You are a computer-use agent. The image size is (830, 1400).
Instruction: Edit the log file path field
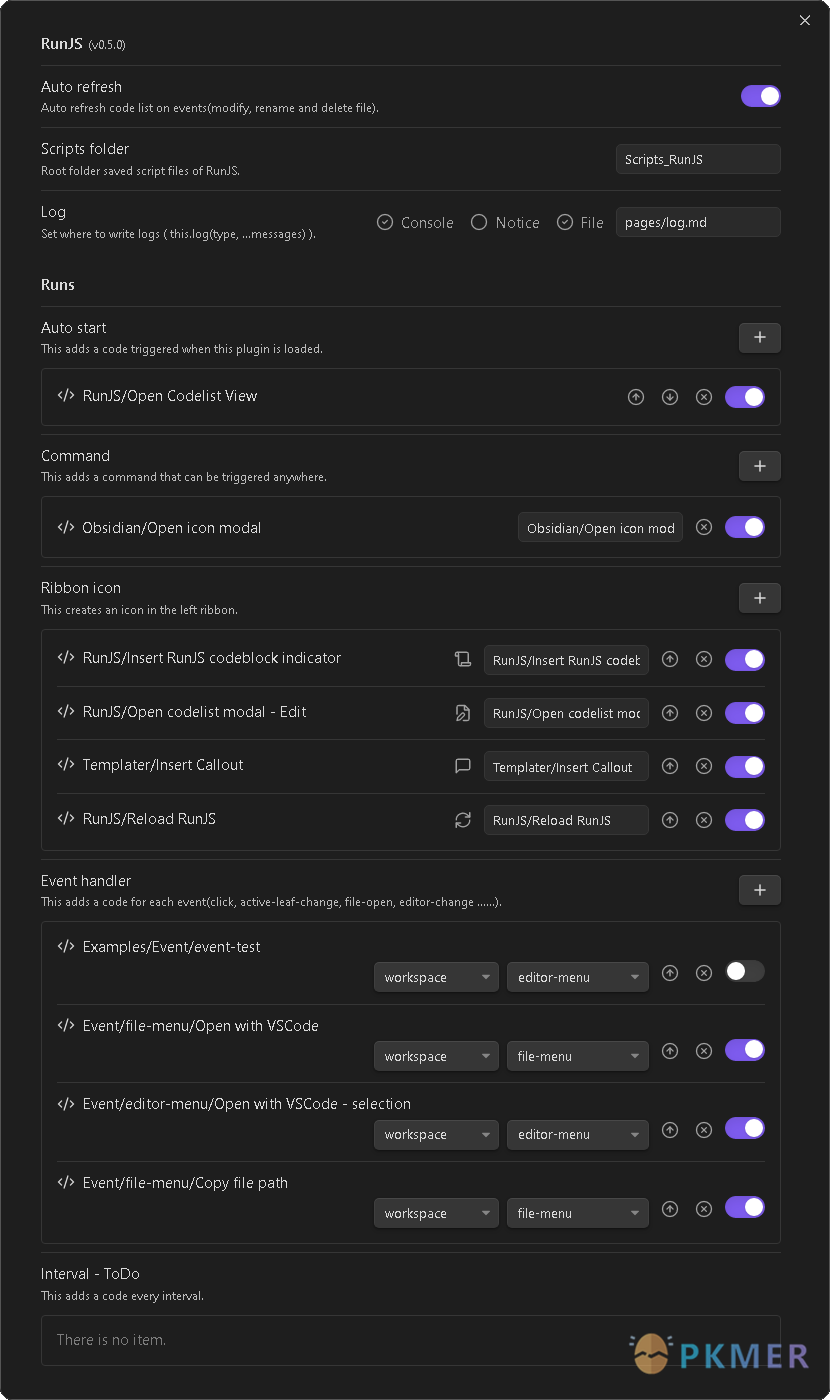coord(697,222)
